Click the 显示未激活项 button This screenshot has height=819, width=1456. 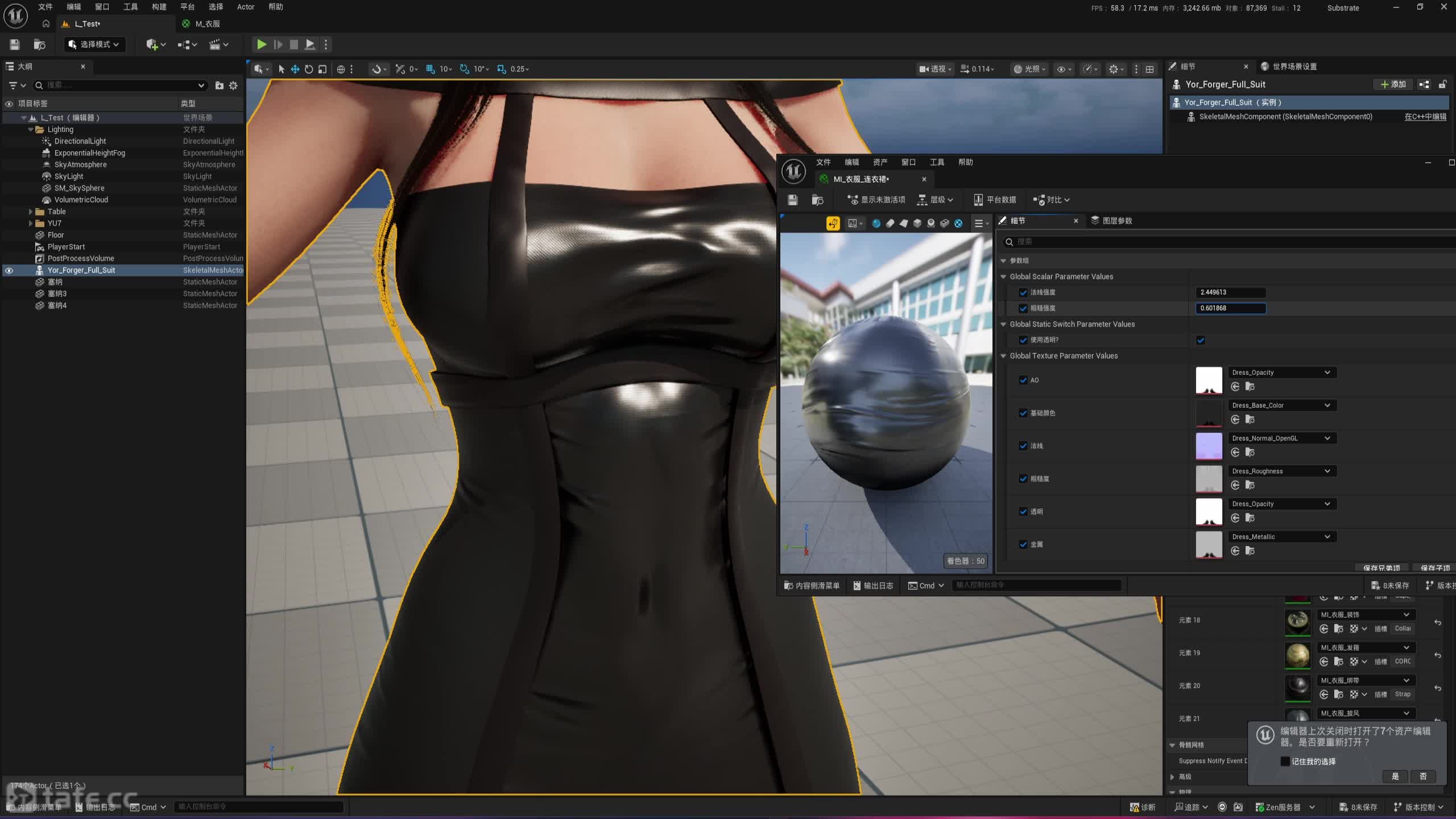pyautogui.click(x=876, y=200)
